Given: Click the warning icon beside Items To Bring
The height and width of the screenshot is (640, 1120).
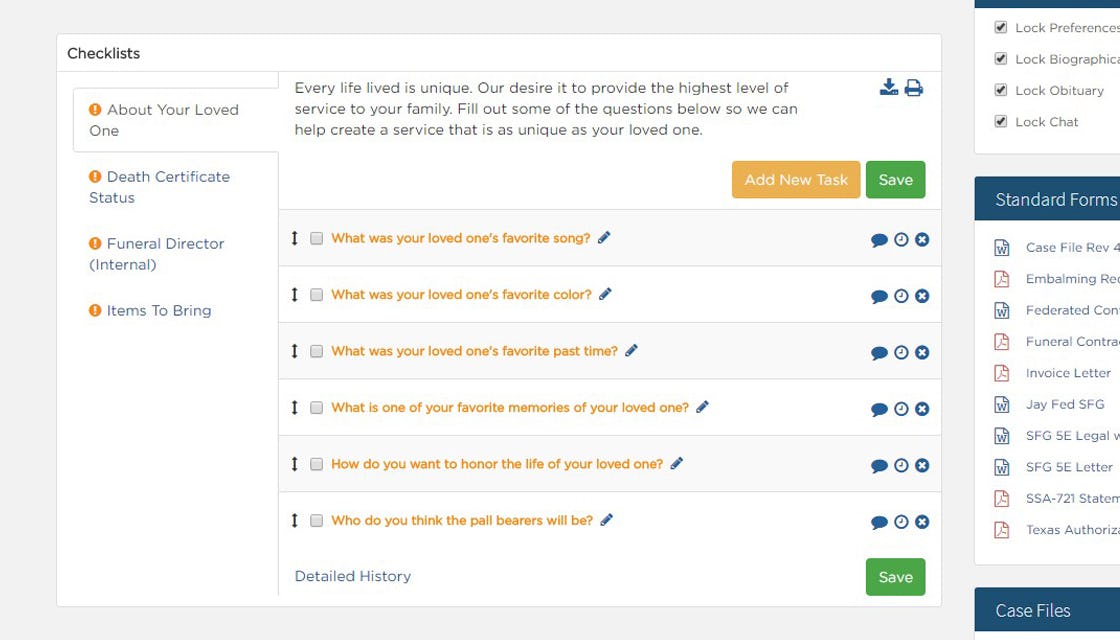Looking at the screenshot, I should pos(94,310).
